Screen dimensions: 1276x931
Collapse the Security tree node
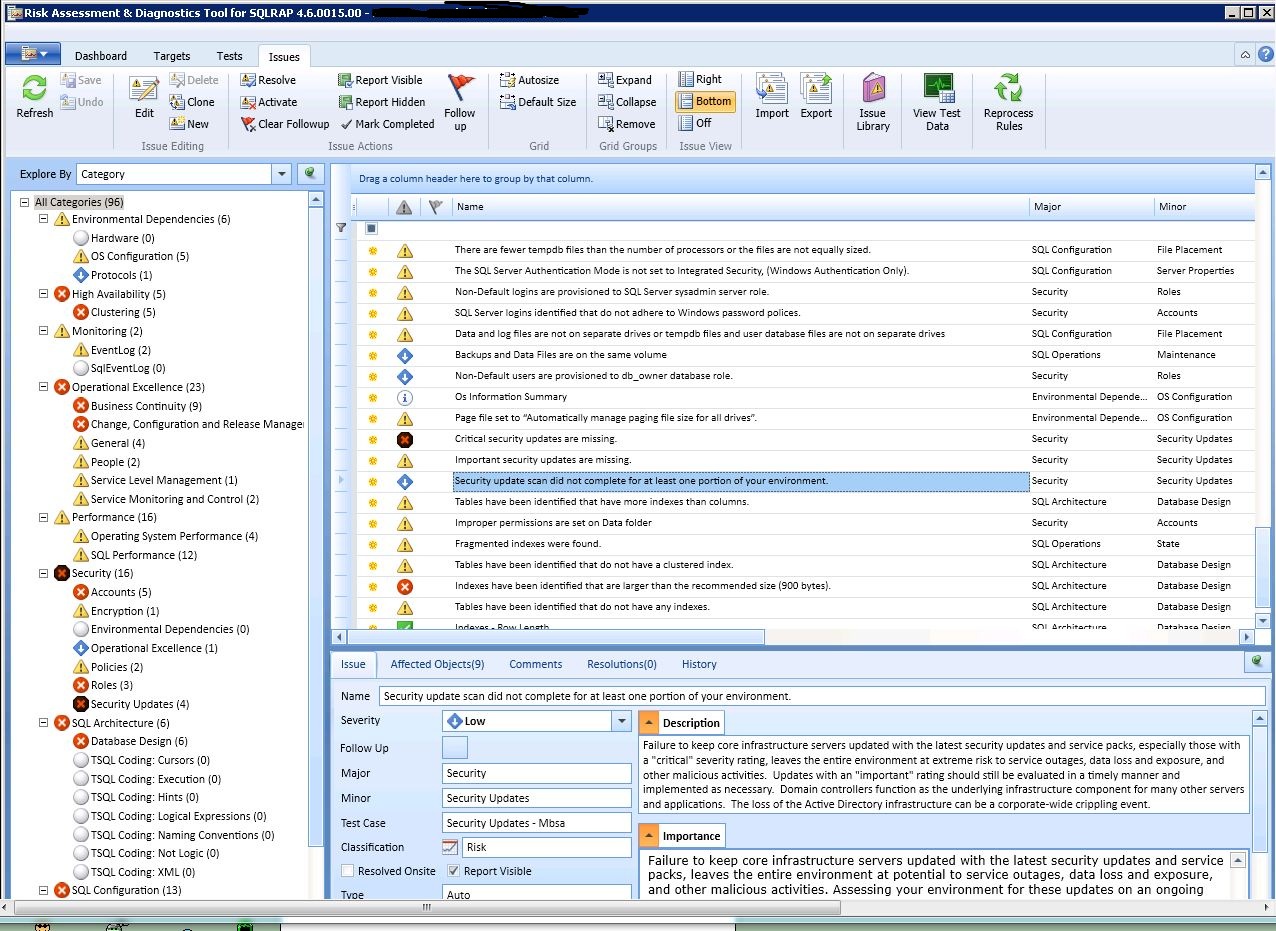44,574
